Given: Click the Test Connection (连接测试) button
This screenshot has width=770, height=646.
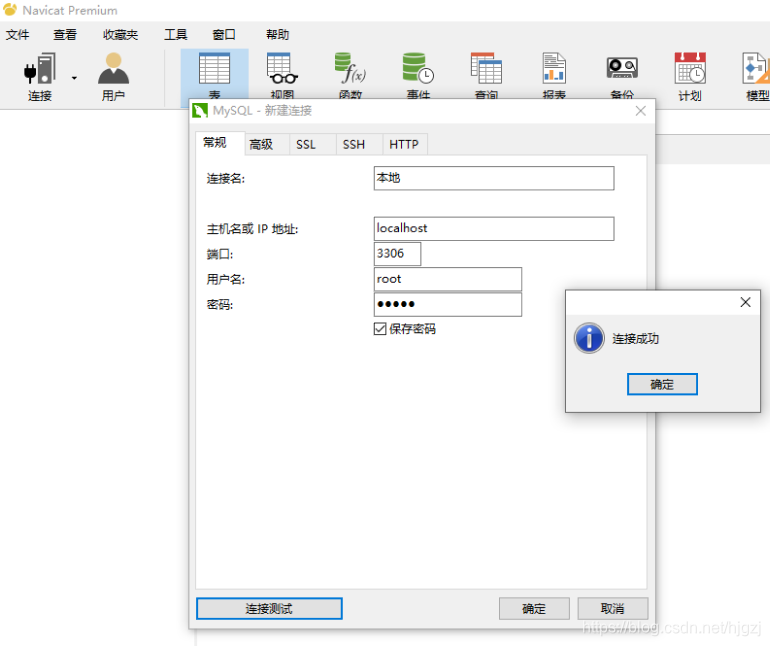Looking at the screenshot, I should (269, 609).
